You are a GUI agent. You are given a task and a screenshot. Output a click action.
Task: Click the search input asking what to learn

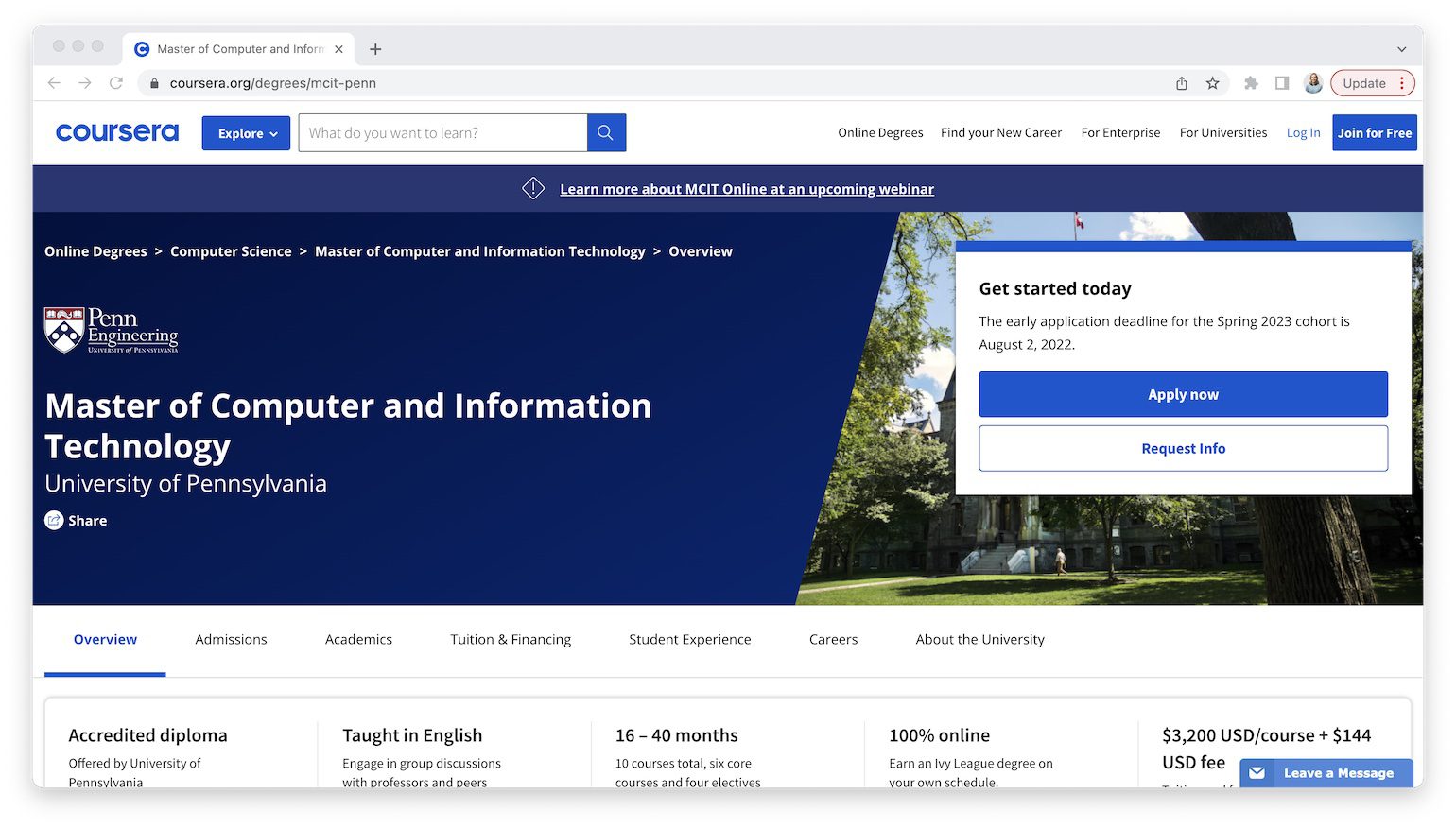tap(442, 132)
